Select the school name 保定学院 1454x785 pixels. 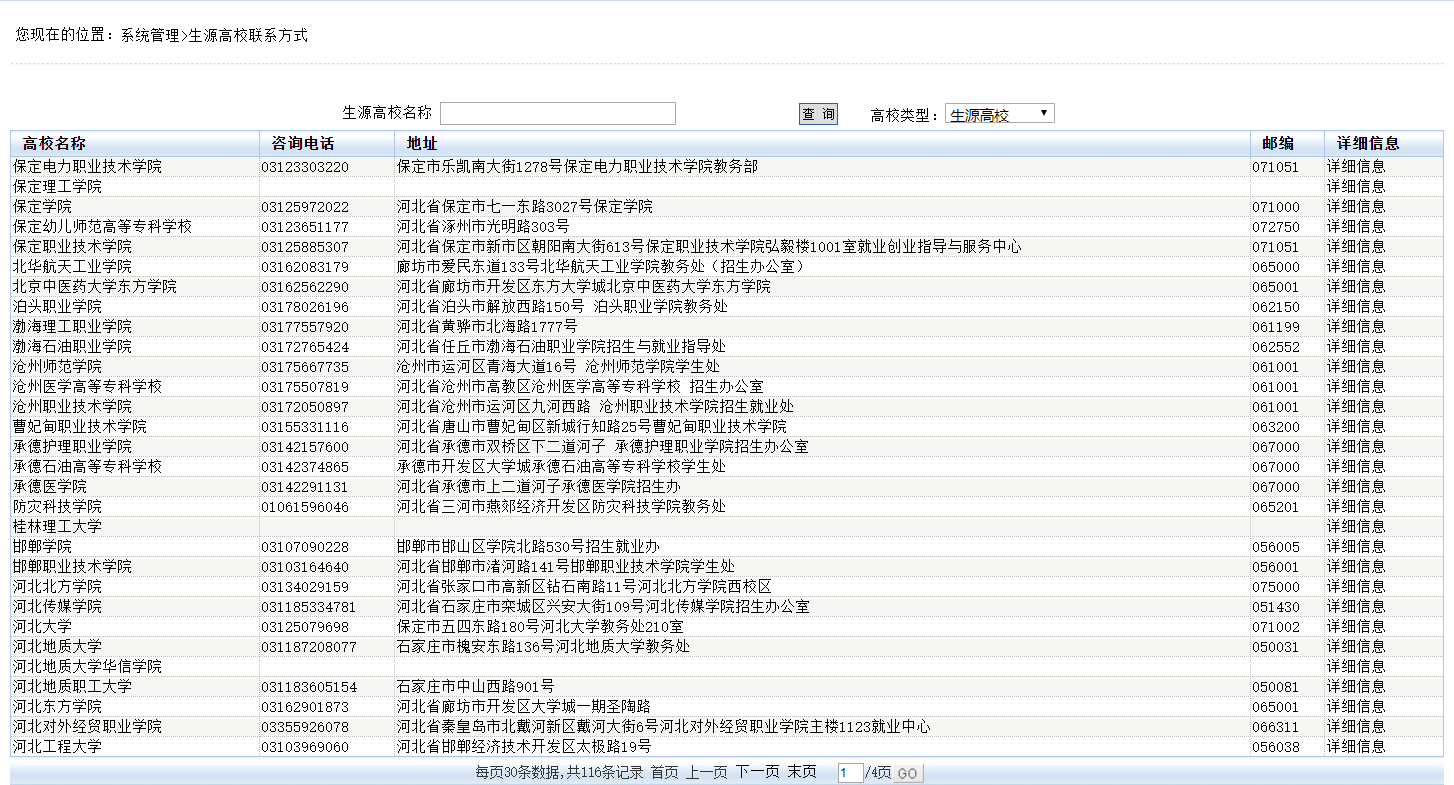tap(42, 207)
